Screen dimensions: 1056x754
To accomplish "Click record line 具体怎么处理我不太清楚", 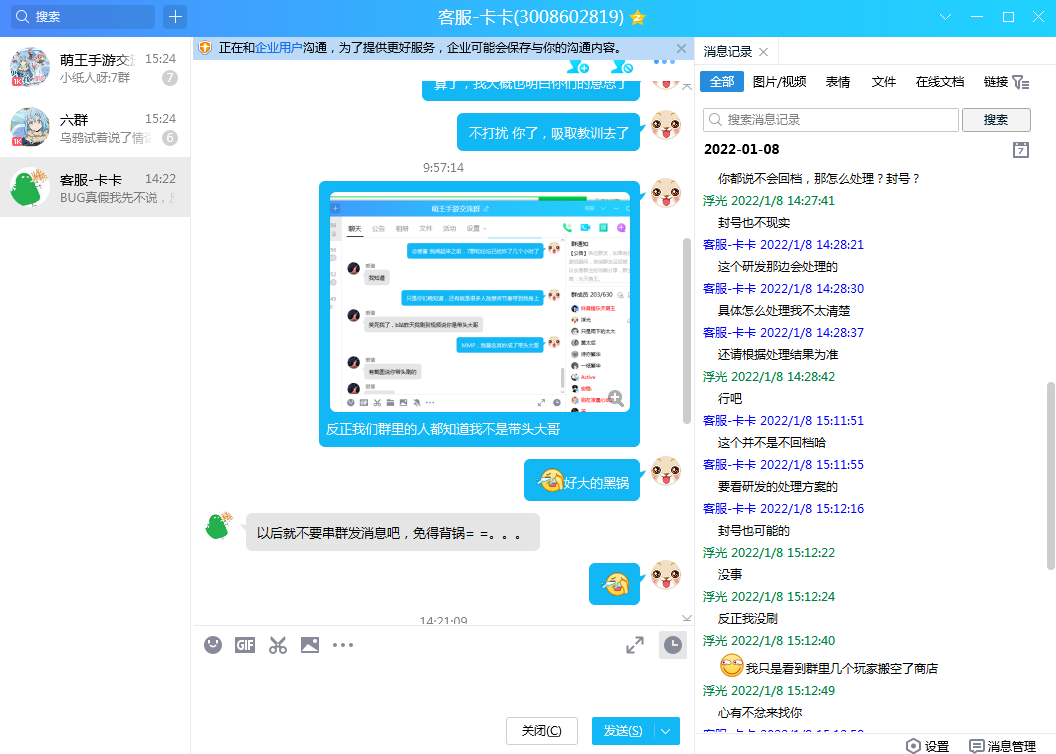I will point(783,310).
